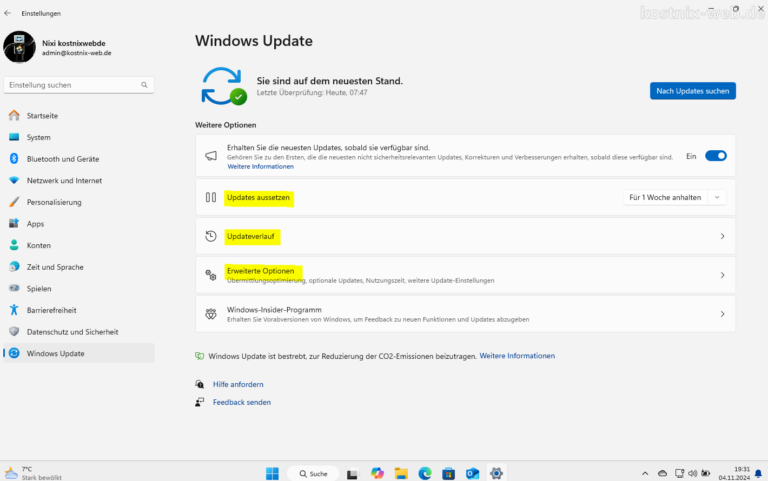This screenshot has width=768, height=481.
Task: Click the Hilfe anfordern link
Action: pyautogui.click(x=238, y=384)
